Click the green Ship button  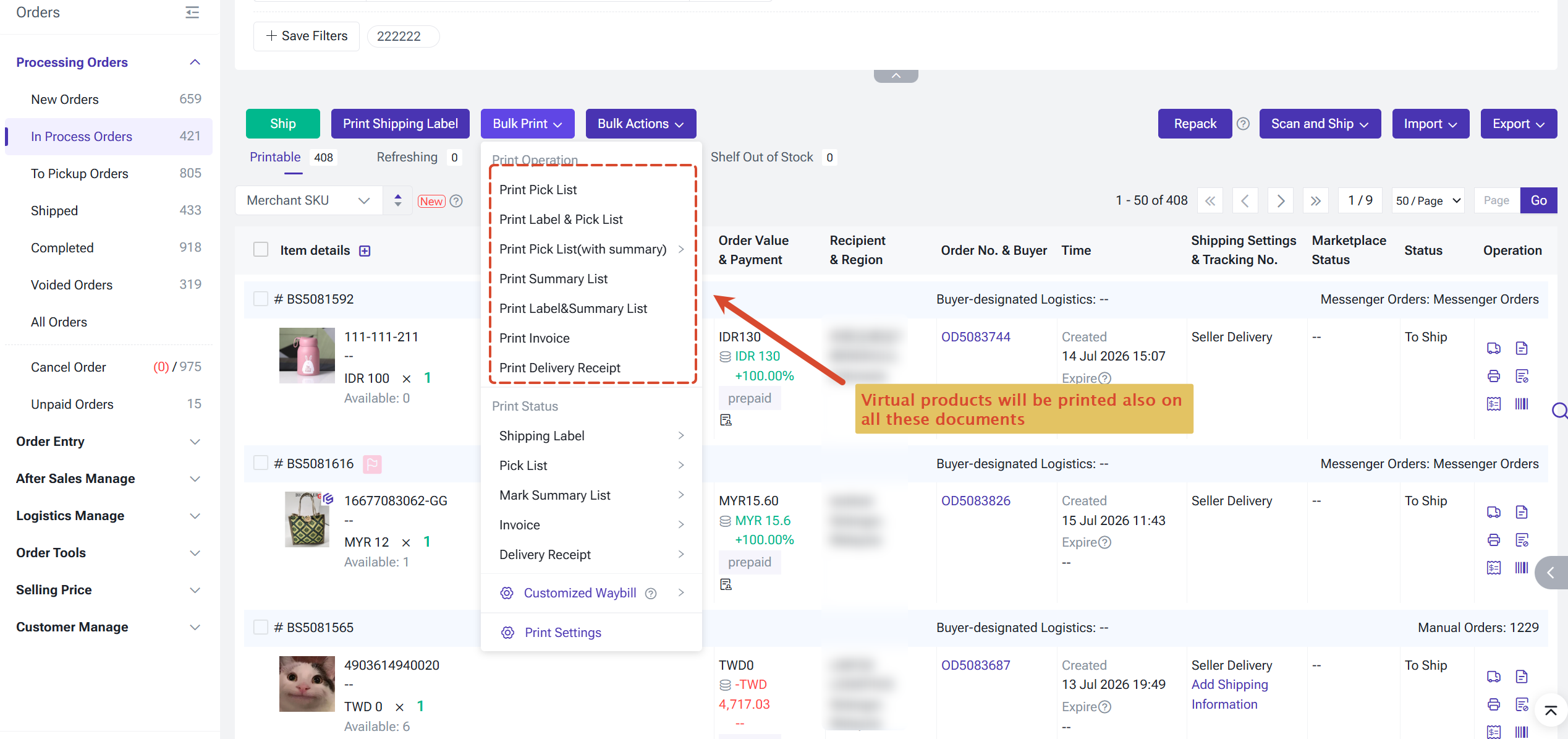pyautogui.click(x=283, y=124)
